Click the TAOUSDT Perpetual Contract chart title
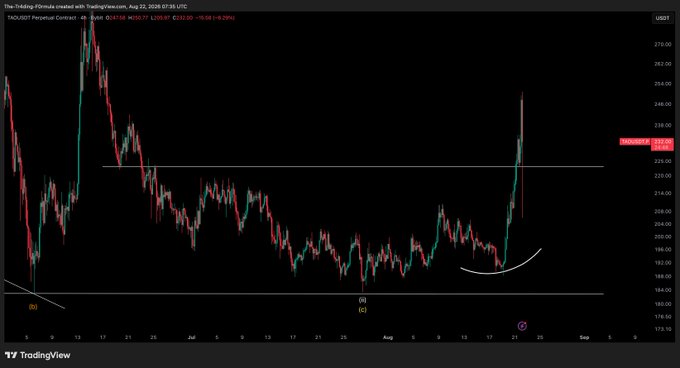The width and height of the screenshot is (680, 368). 42,18
